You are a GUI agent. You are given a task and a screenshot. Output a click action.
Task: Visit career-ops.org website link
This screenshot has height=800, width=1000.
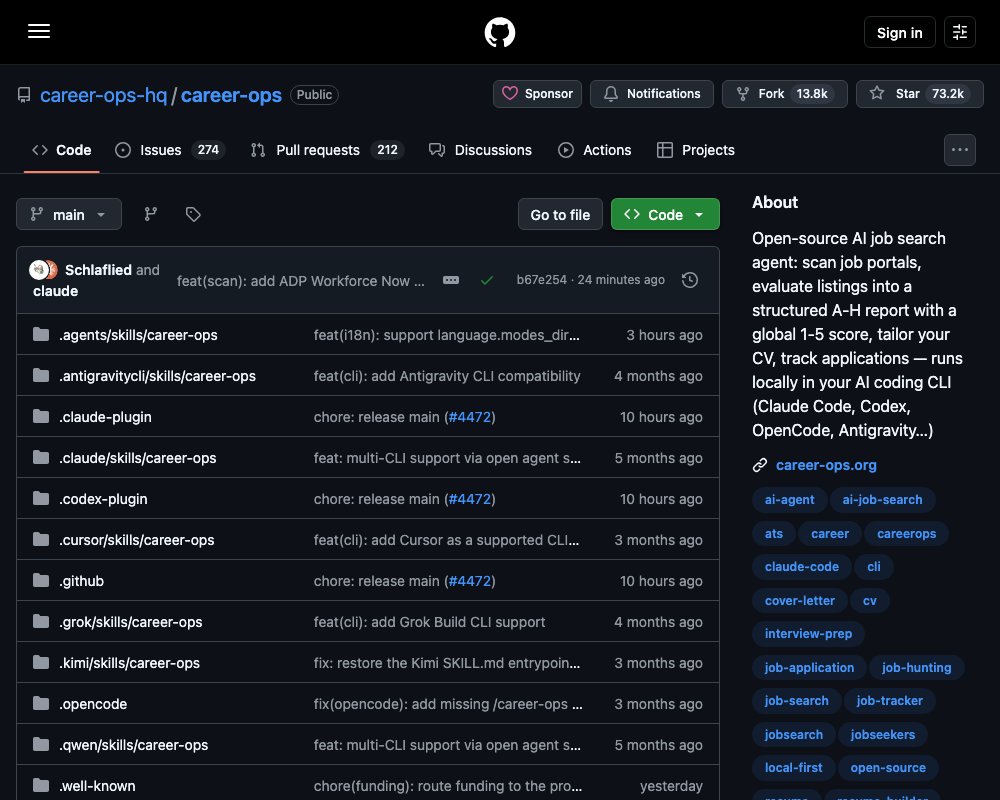coord(826,465)
